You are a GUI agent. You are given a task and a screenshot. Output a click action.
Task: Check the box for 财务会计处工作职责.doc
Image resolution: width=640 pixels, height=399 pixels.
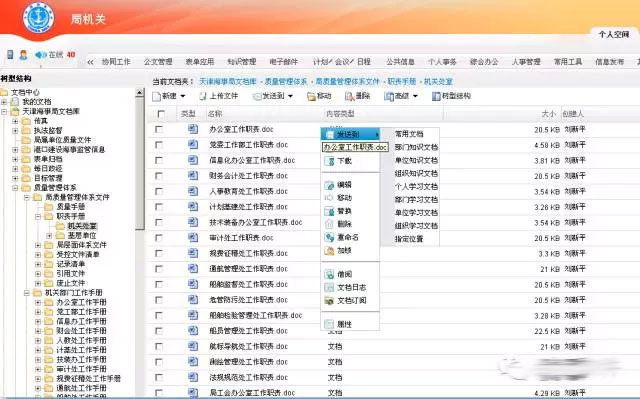[159, 176]
